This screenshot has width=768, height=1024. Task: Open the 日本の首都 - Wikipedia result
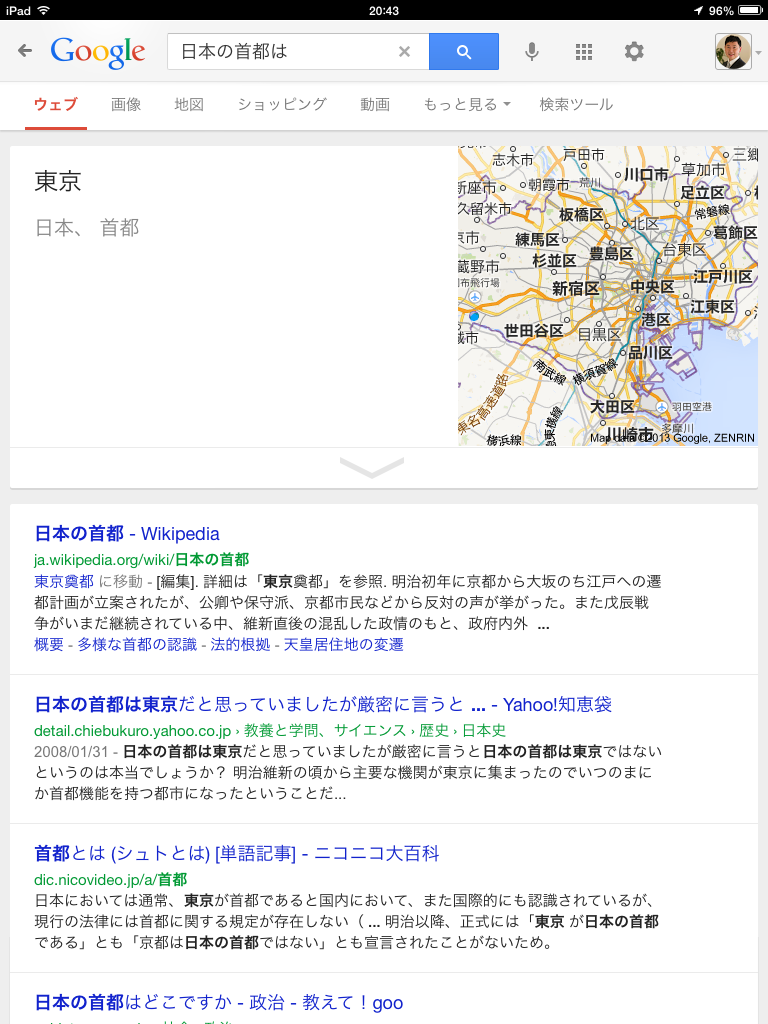point(127,534)
